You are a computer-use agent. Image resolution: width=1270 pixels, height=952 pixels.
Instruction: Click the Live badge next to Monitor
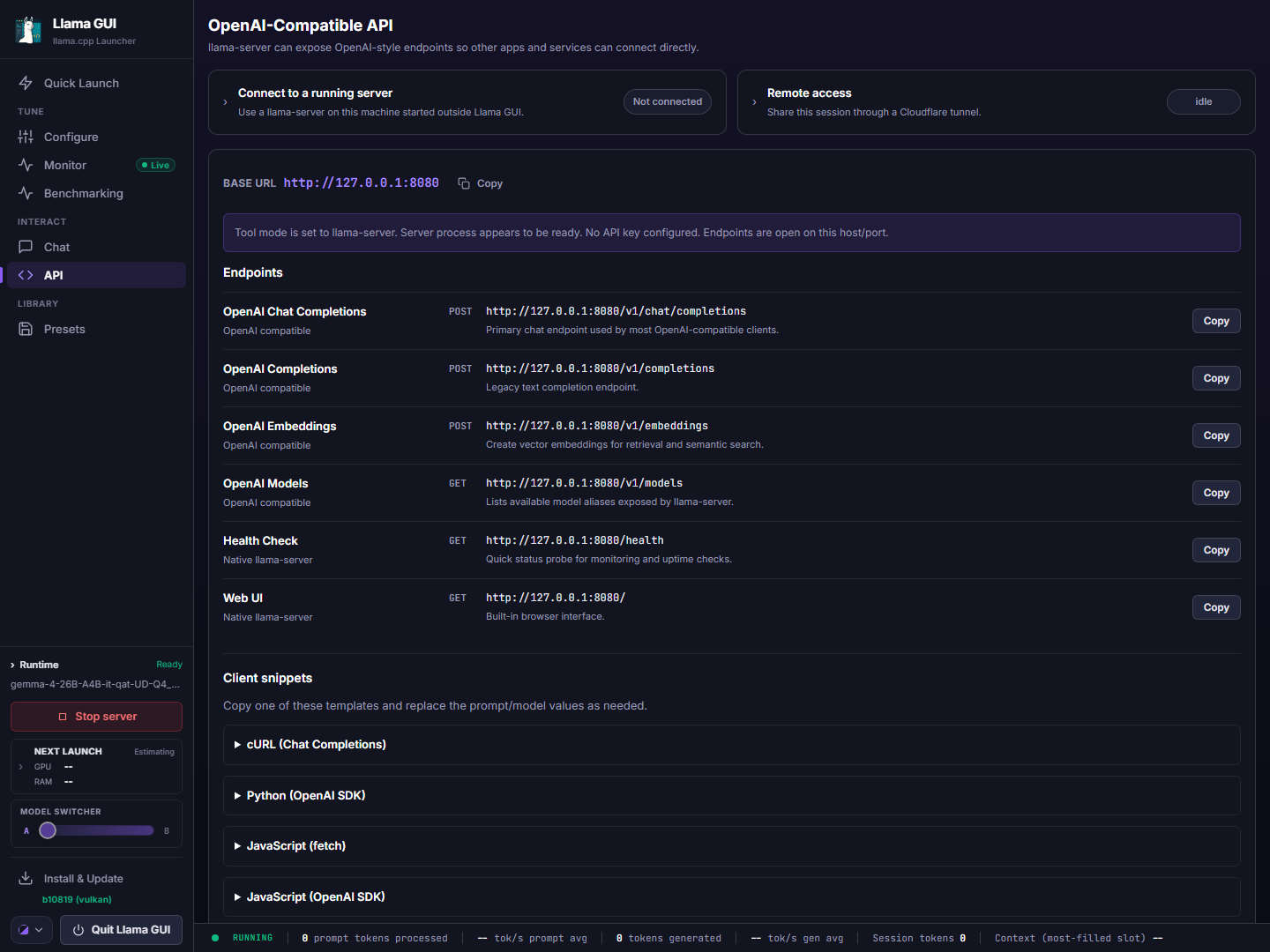tap(156, 165)
